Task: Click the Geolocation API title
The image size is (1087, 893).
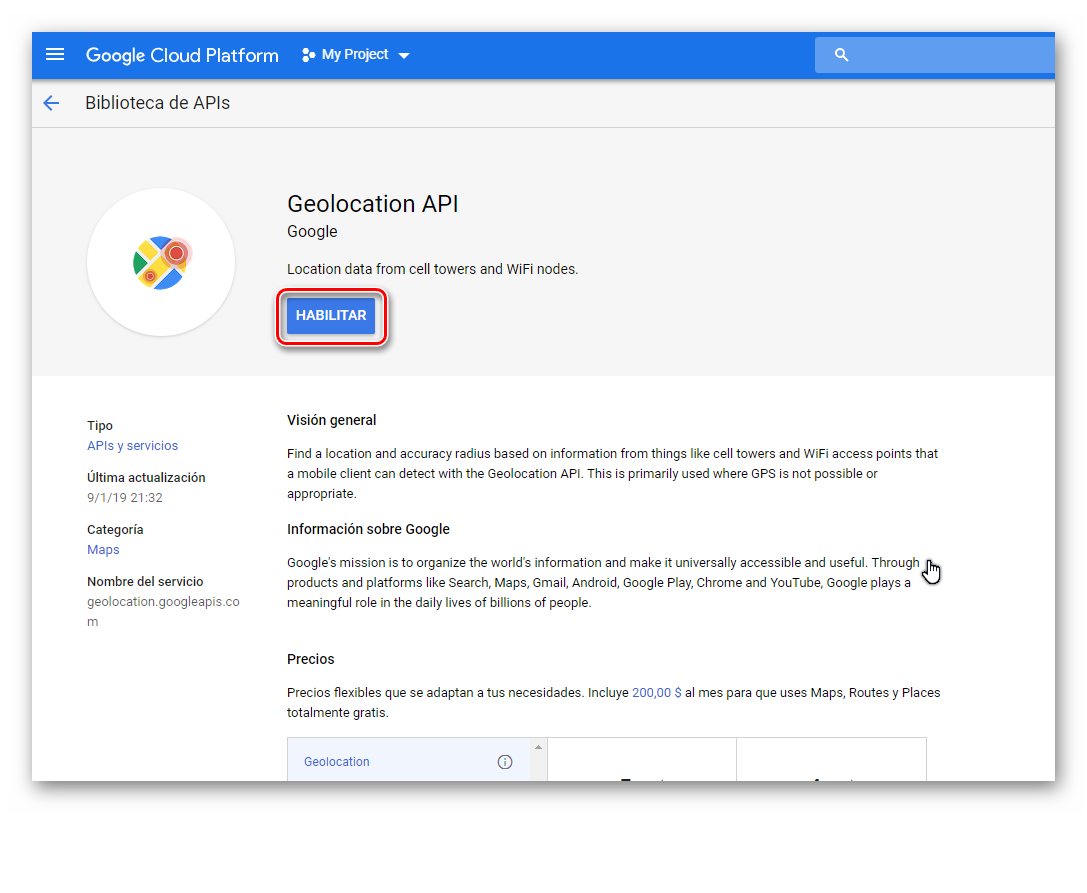Action: click(372, 204)
